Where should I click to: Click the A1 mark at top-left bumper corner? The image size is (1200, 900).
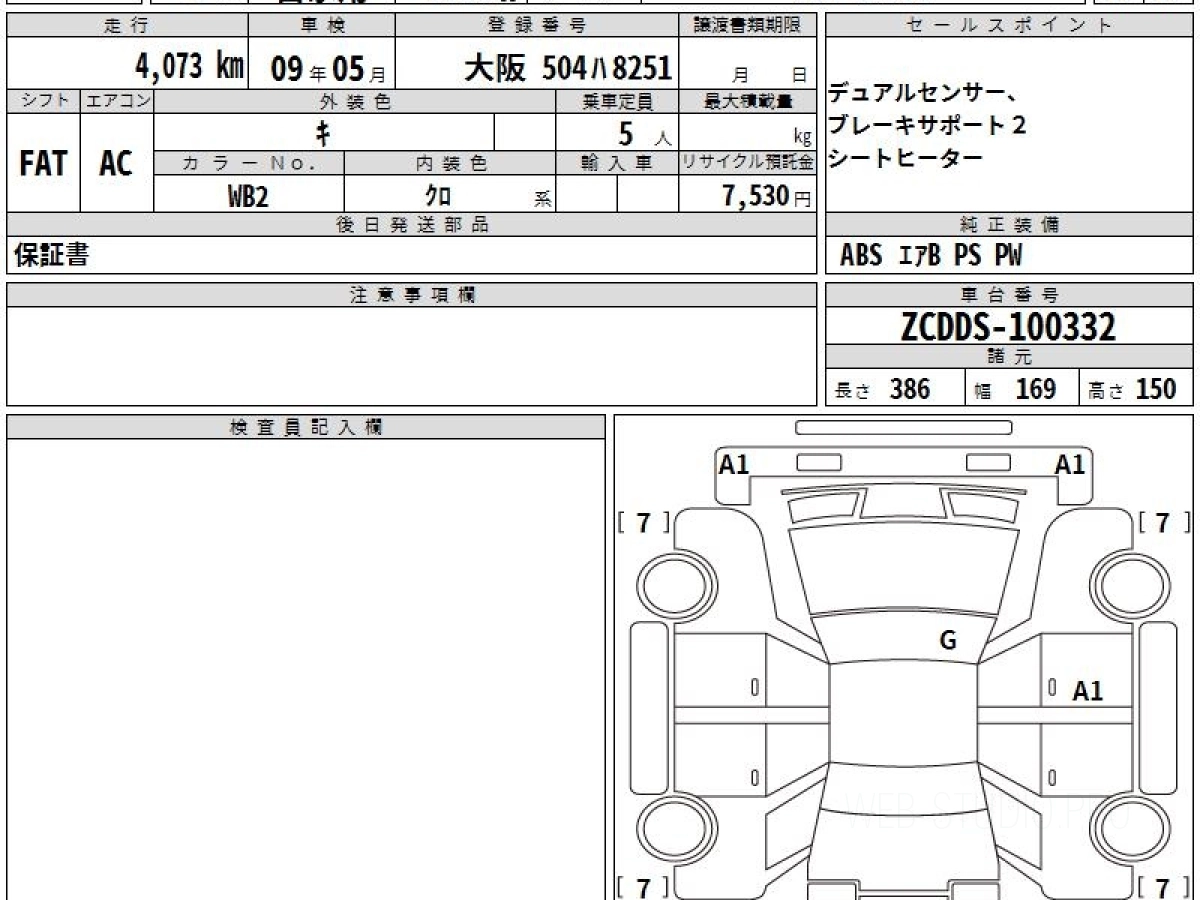pyautogui.click(x=734, y=465)
